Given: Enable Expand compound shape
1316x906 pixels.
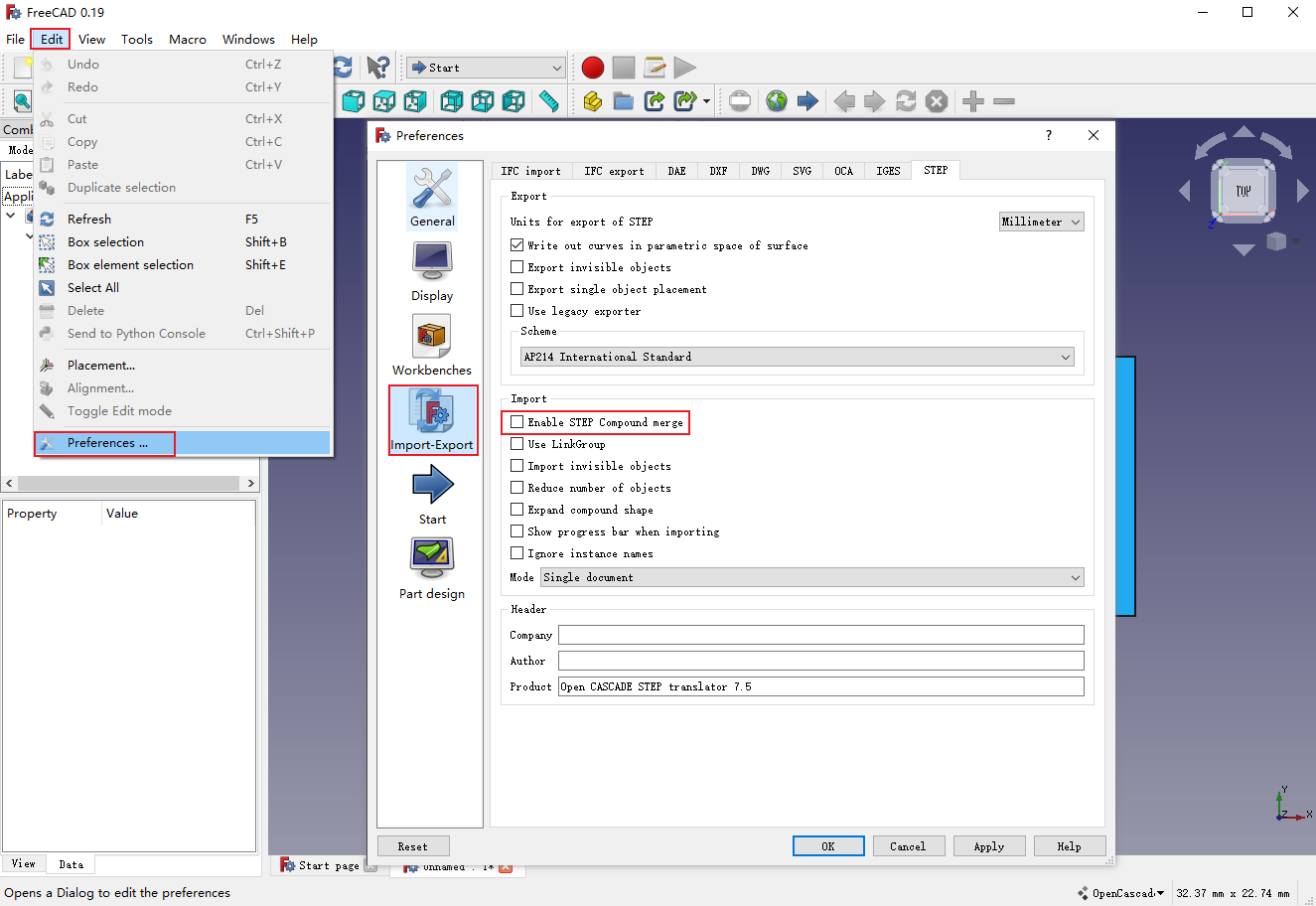Looking at the screenshot, I should (516, 509).
